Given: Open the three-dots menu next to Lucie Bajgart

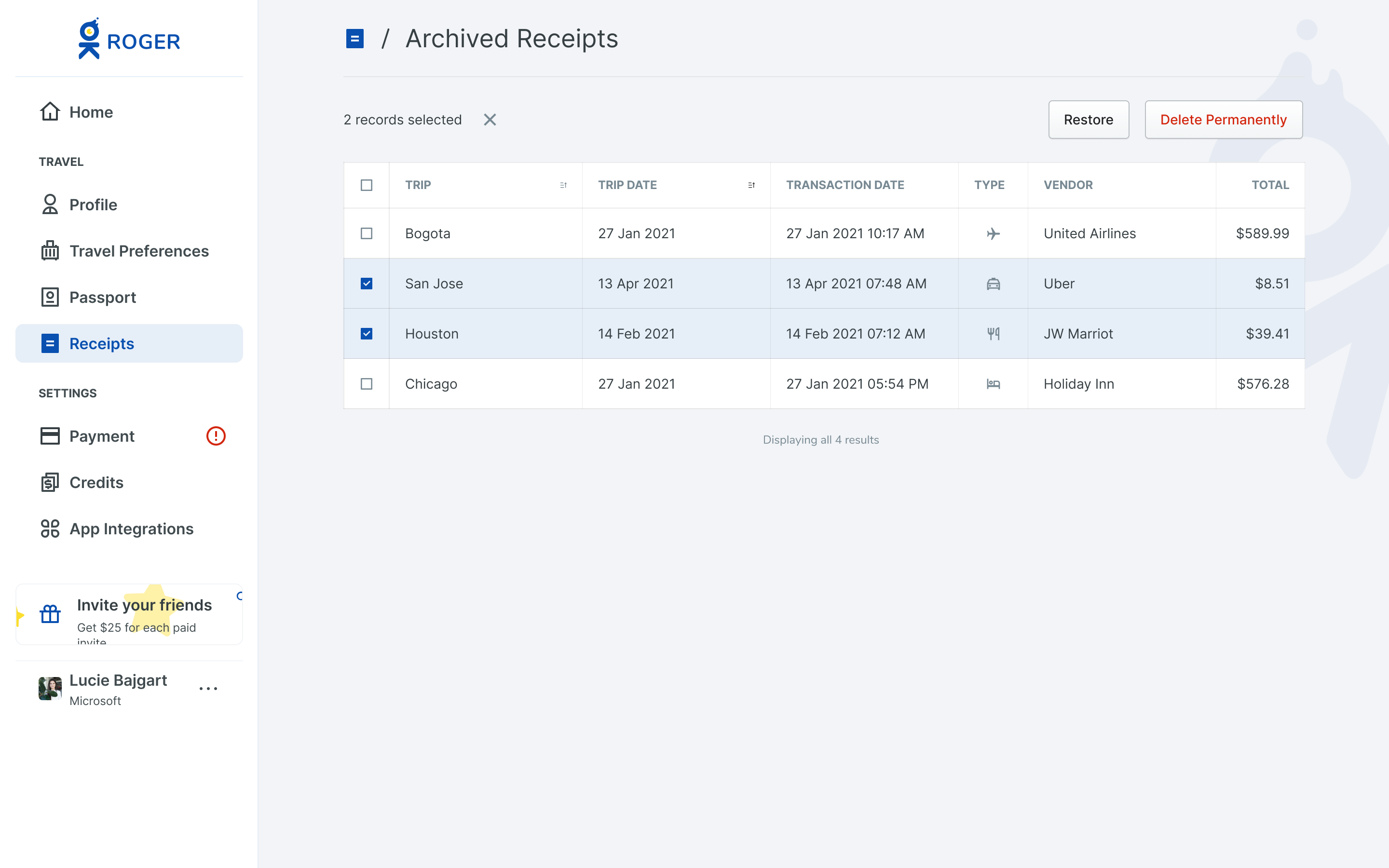Looking at the screenshot, I should click(208, 688).
